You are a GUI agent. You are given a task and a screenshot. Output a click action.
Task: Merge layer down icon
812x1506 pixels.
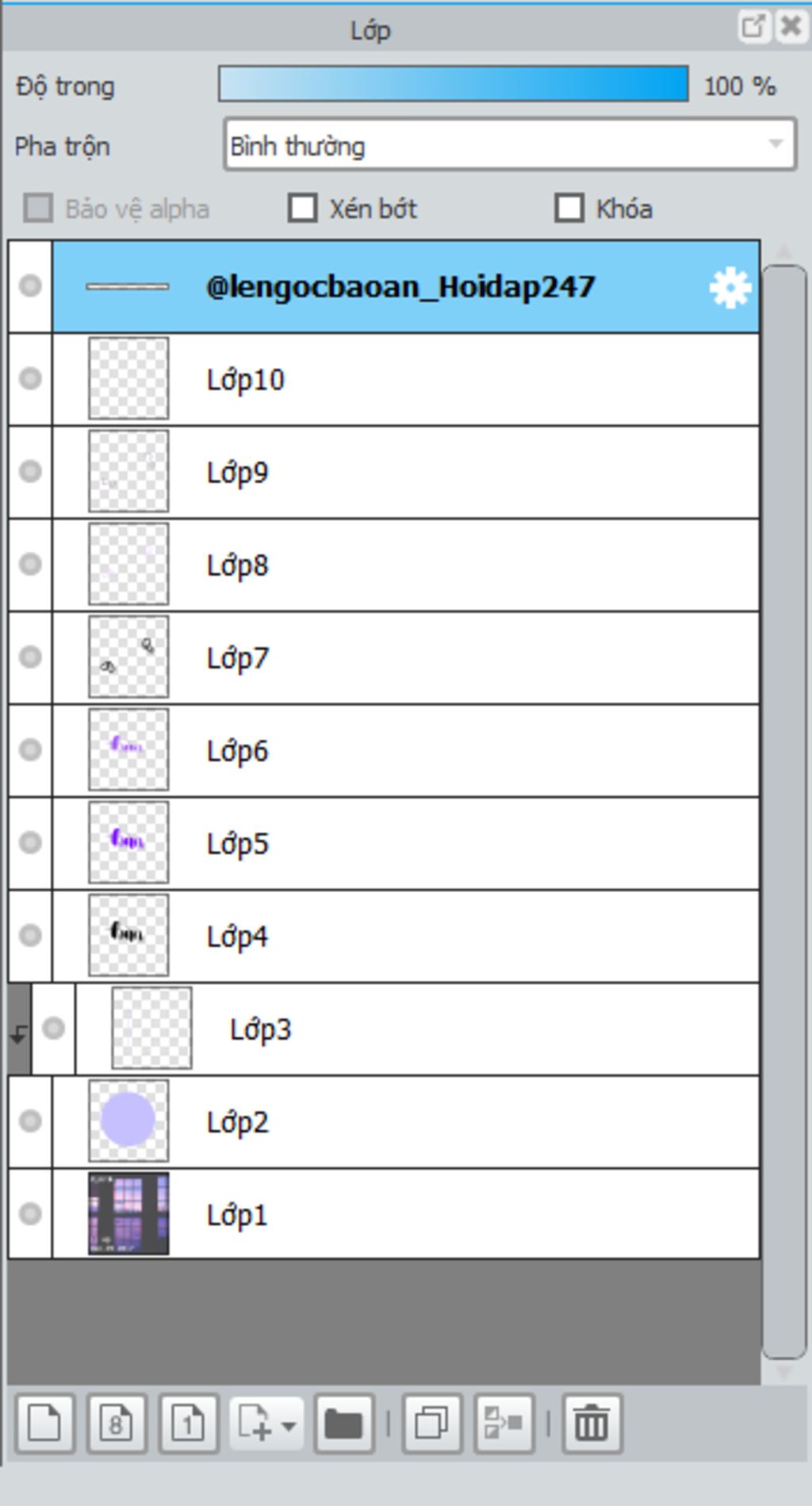pos(504,1424)
